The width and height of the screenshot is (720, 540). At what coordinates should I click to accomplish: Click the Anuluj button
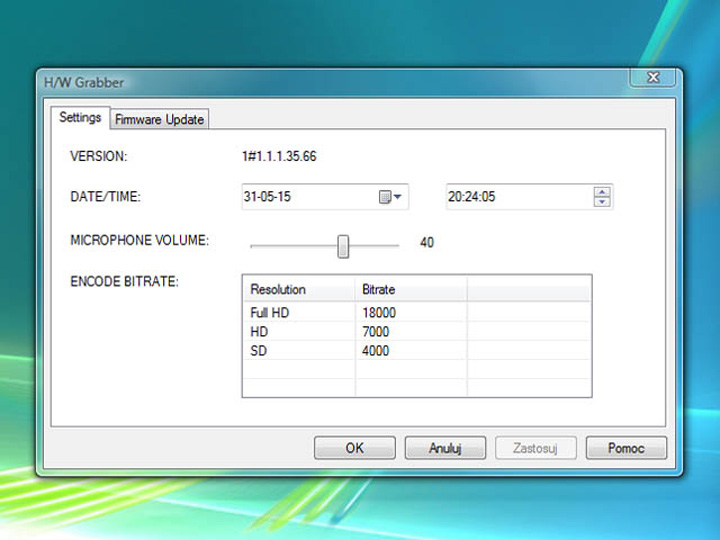[x=445, y=448]
